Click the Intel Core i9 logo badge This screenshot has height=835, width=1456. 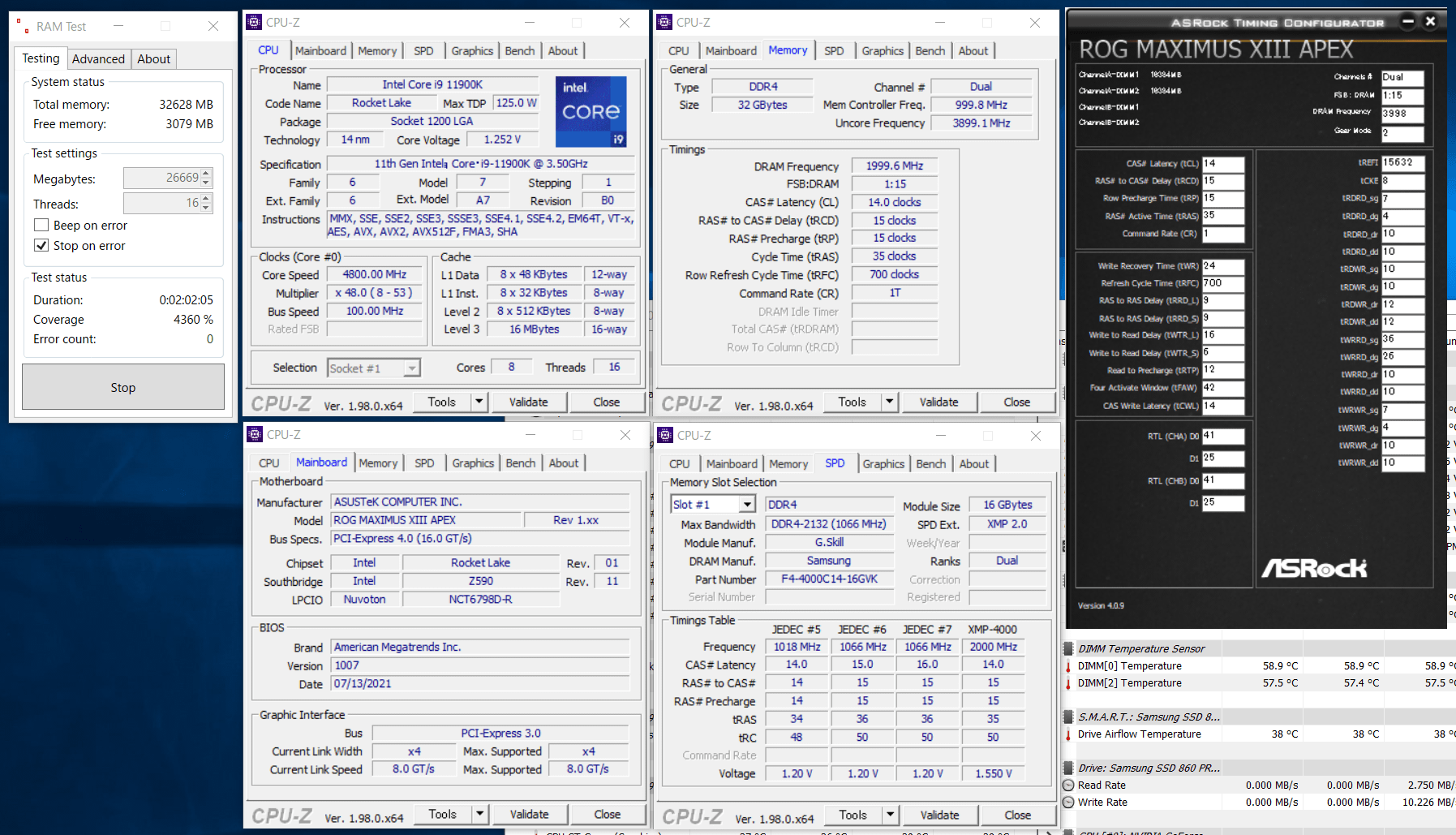[x=591, y=111]
